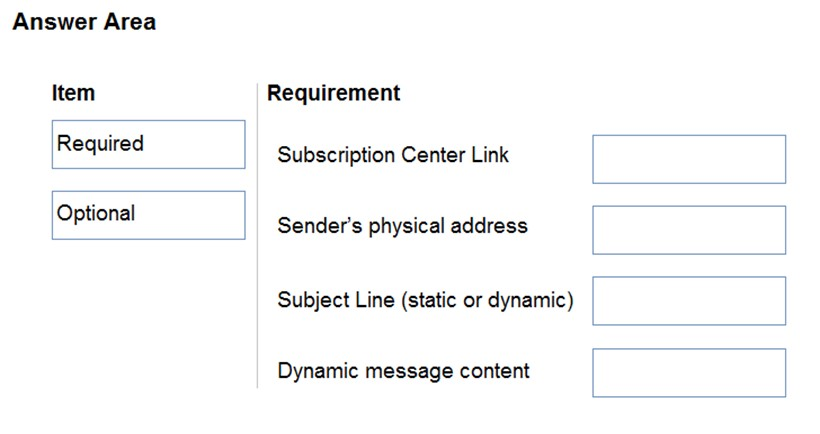Click the word "Subscription" in the first requirement
Screen dimensions: 820x434
tap(337, 155)
